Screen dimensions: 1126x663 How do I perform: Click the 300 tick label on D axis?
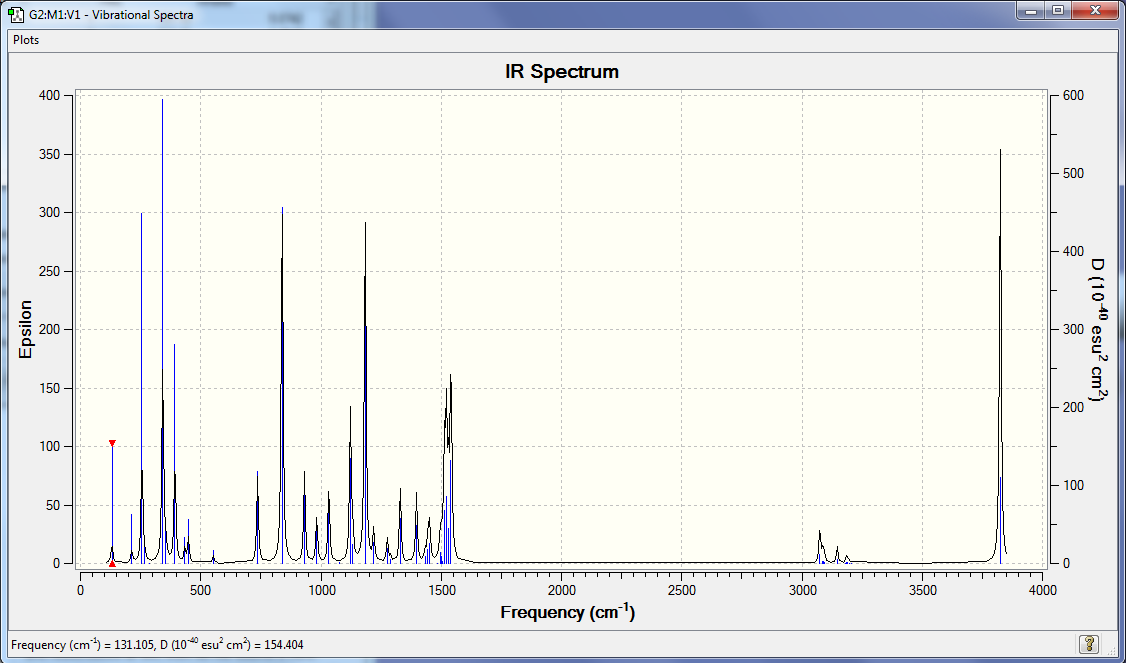pyautogui.click(x=1074, y=330)
